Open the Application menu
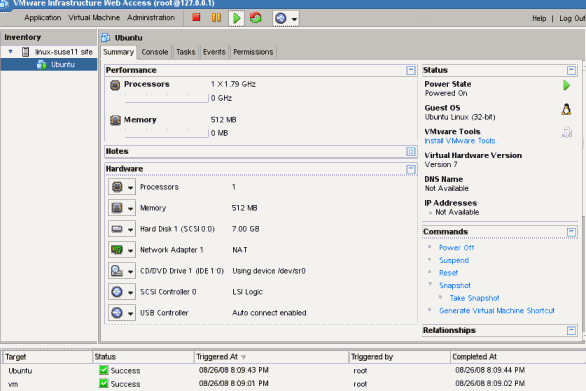This screenshot has width=586, height=391. [x=43, y=18]
